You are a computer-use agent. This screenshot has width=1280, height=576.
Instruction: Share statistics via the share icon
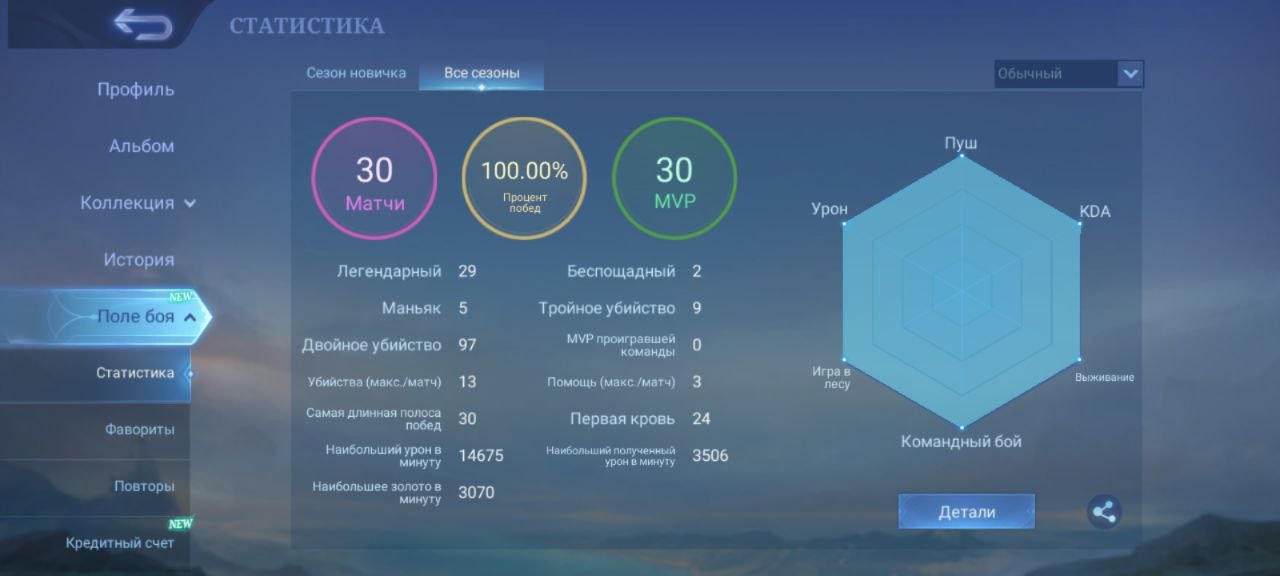pyautogui.click(x=1104, y=512)
